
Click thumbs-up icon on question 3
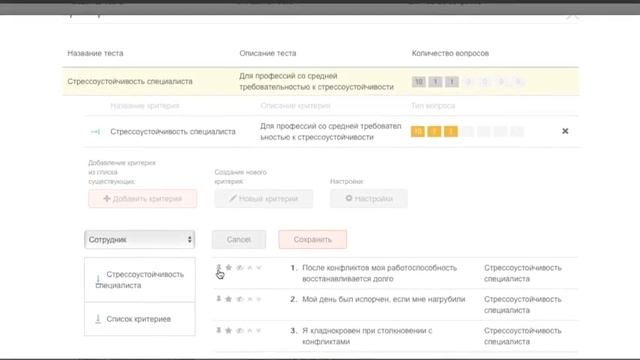click(240, 331)
